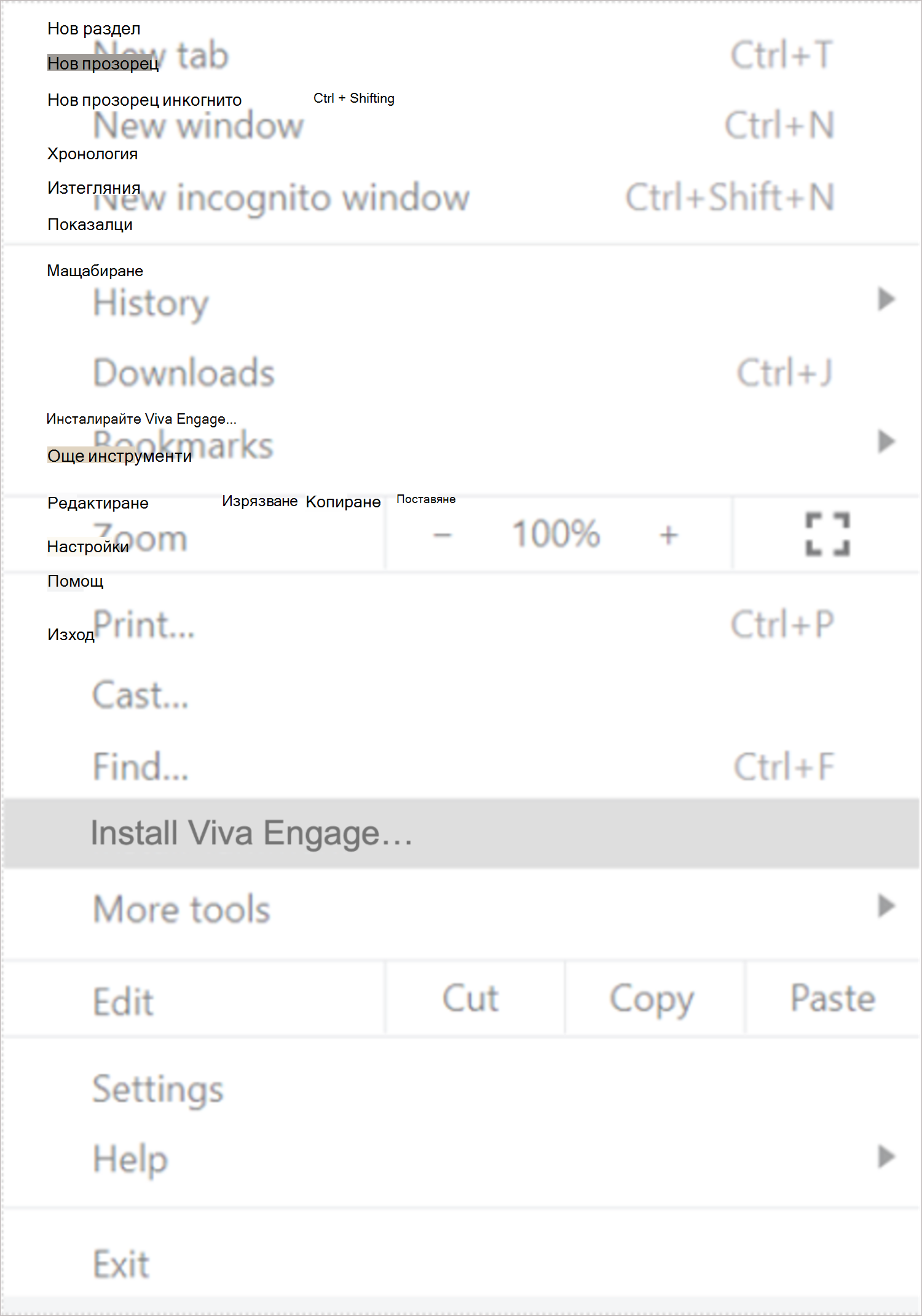
Task: Click the fullscreen icon beside zoom controls
Action: [827, 534]
